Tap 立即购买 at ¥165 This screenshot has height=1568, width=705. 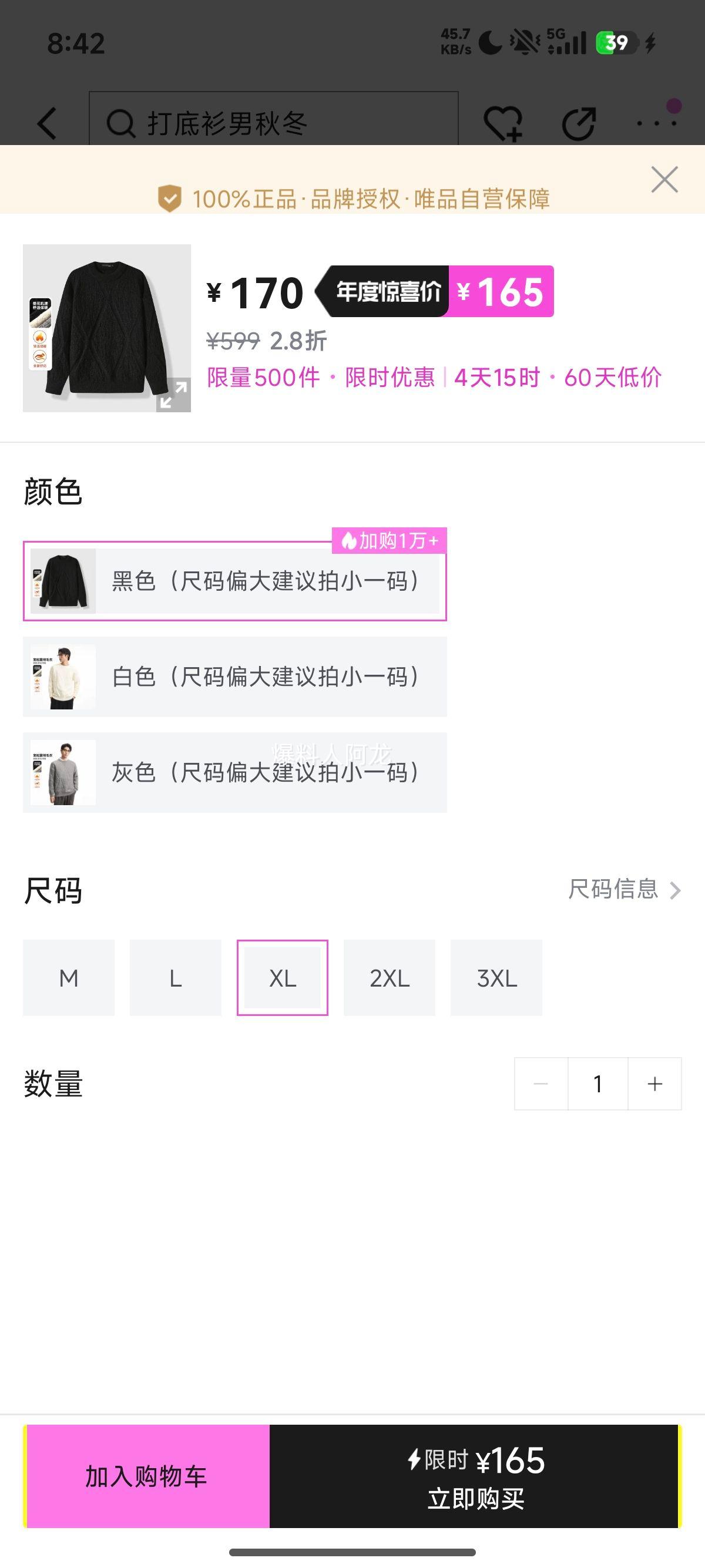[x=475, y=1476]
